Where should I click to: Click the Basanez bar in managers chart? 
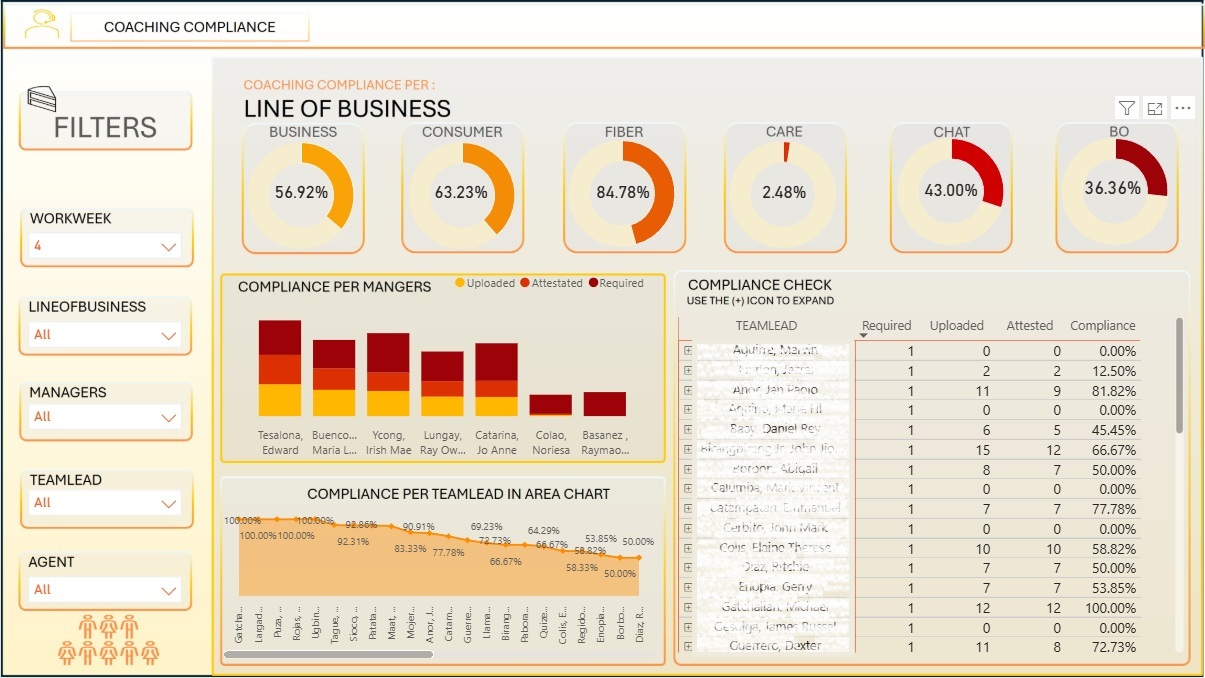point(604,404)
